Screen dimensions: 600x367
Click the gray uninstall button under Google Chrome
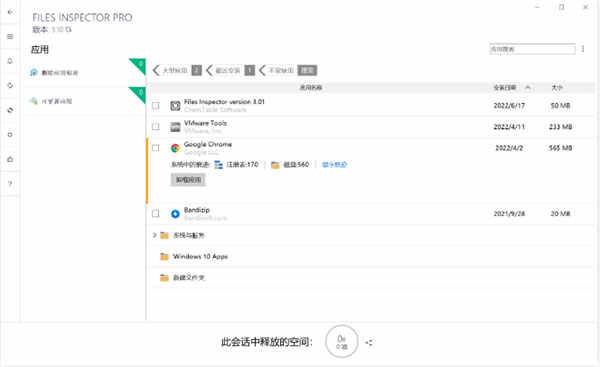188,179
